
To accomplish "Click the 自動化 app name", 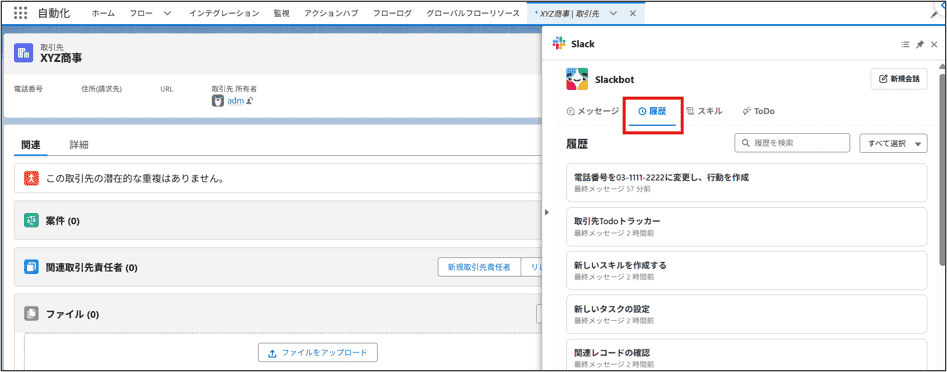I will 53,13.
